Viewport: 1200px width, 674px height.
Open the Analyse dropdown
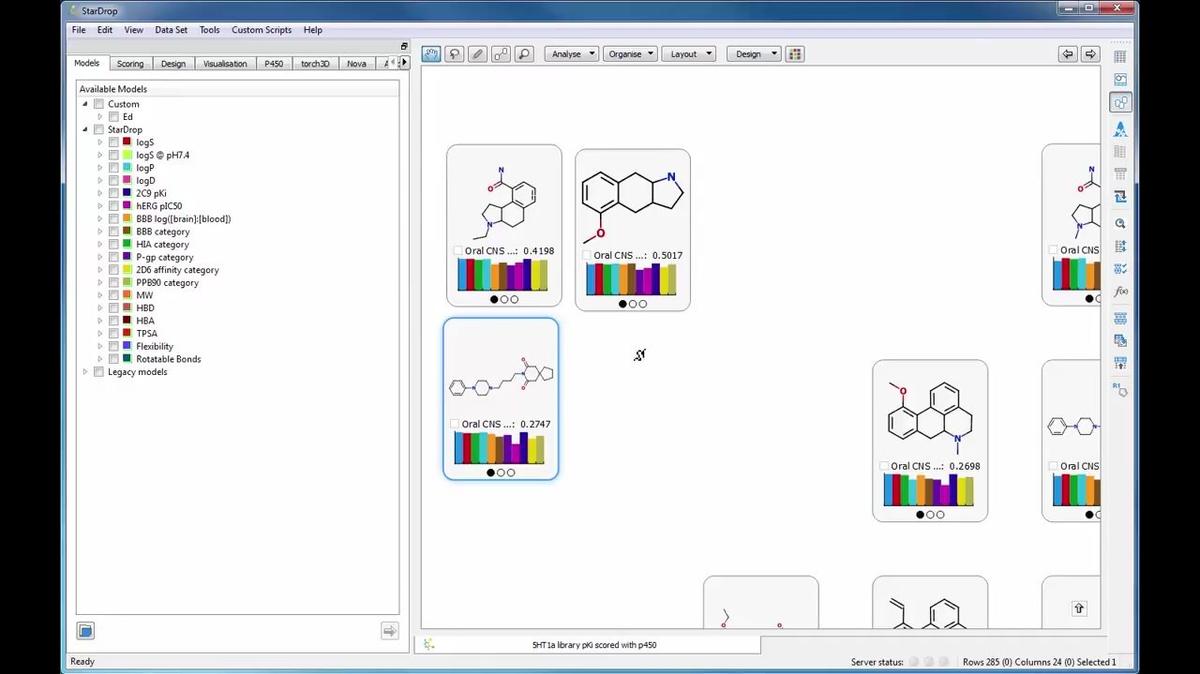tap(571, 53)
